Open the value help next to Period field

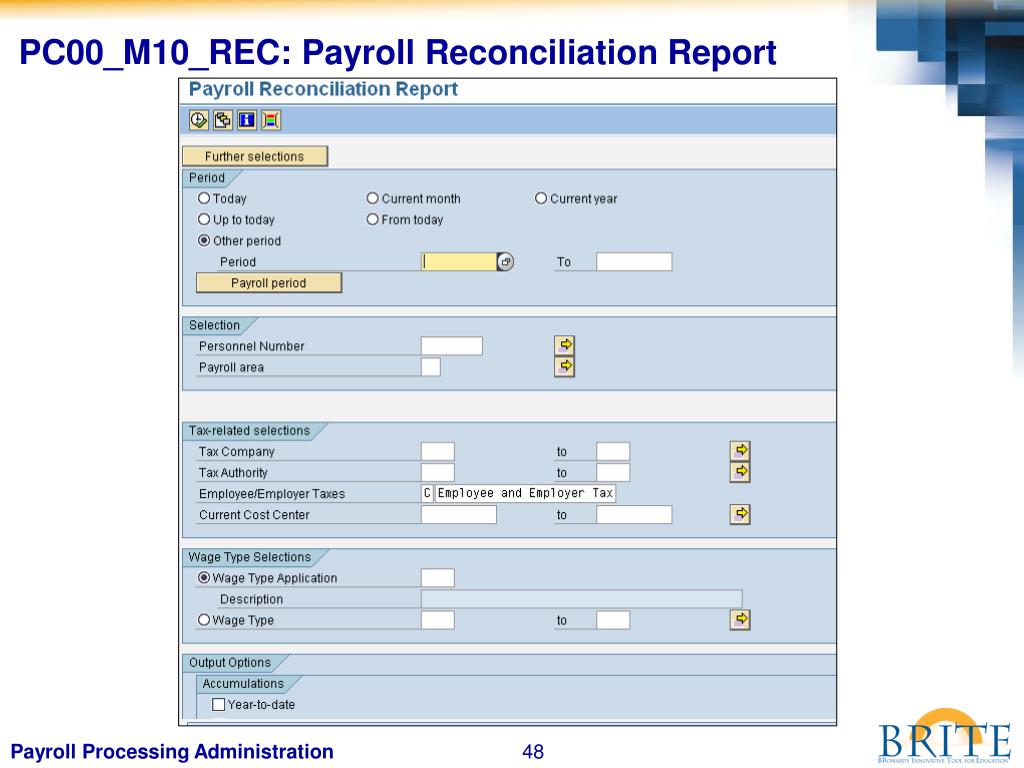point(505,262)
